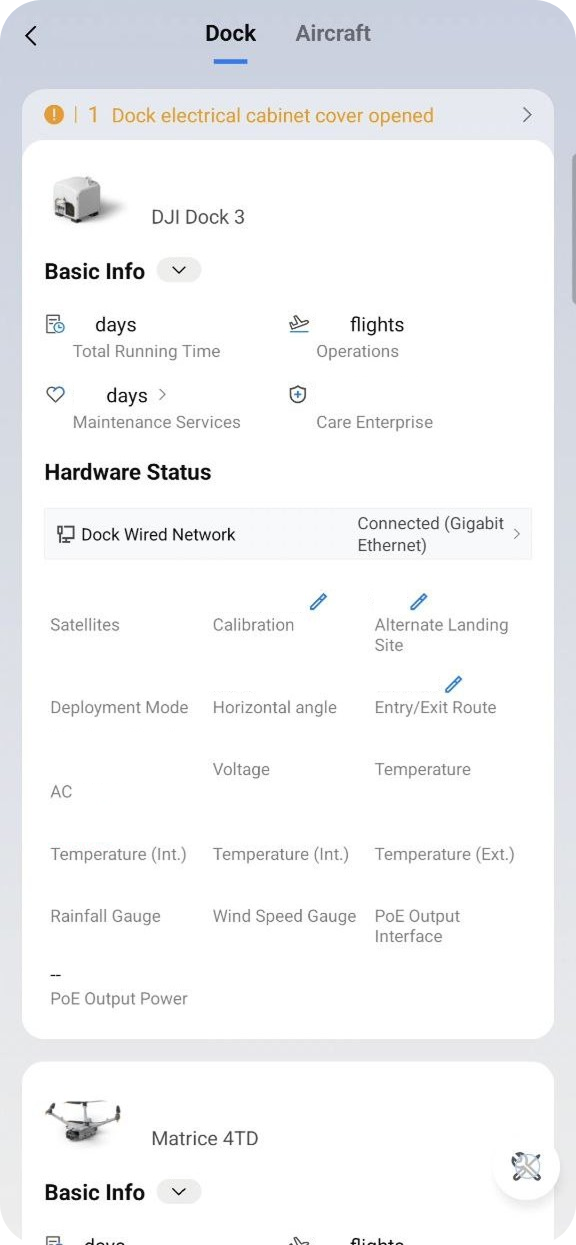Click the orange warning exclamation icon
Viewport: 576px width, 1245px height.
(x=55, y=115)
